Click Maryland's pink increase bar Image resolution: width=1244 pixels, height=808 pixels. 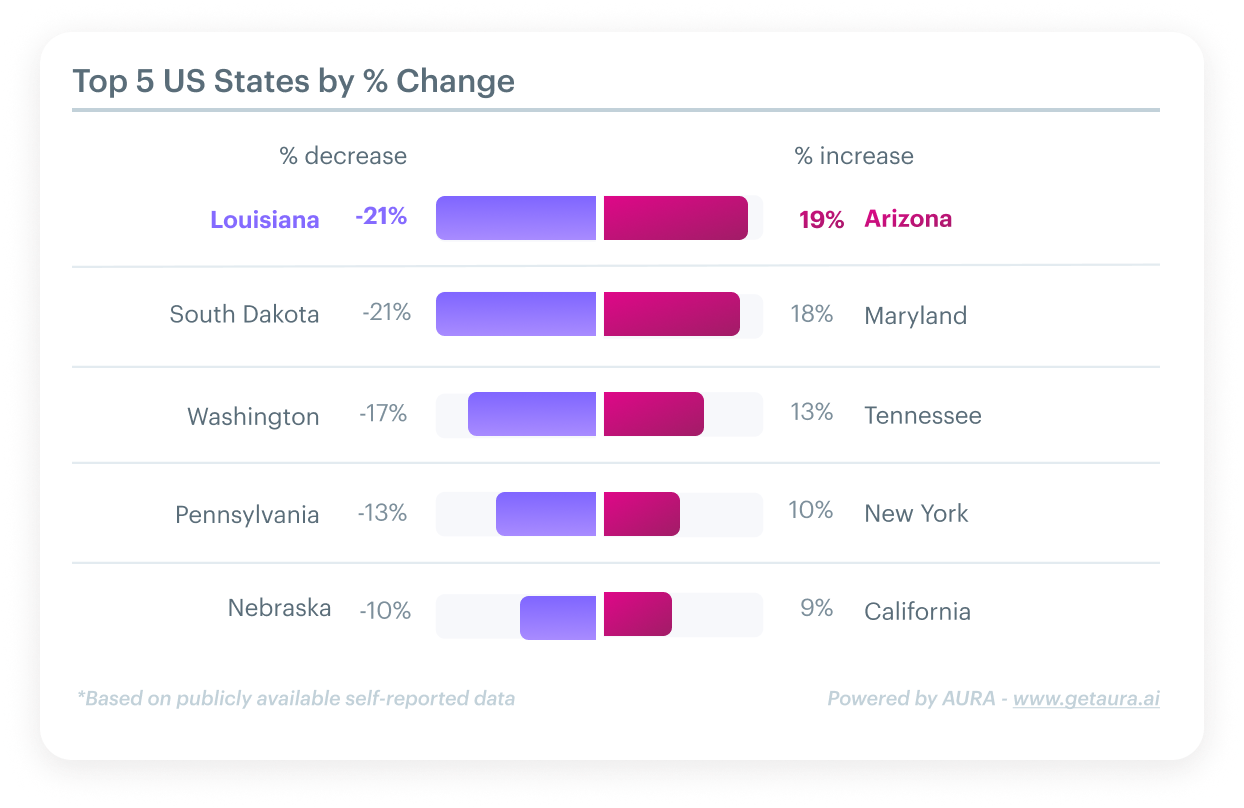[x=671, y=314]
